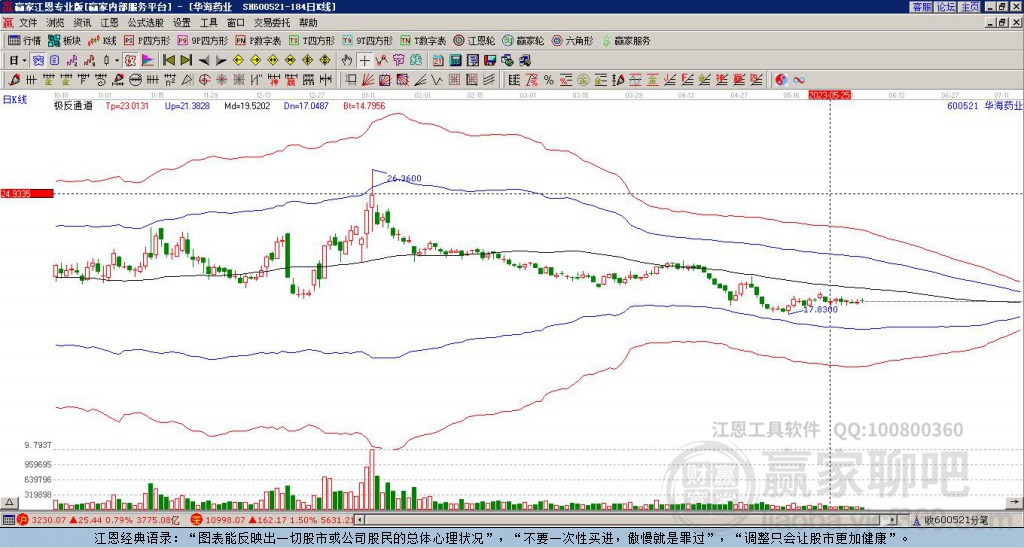Open the T四方形 time square

pyautogui.click(x=312, y=40)
